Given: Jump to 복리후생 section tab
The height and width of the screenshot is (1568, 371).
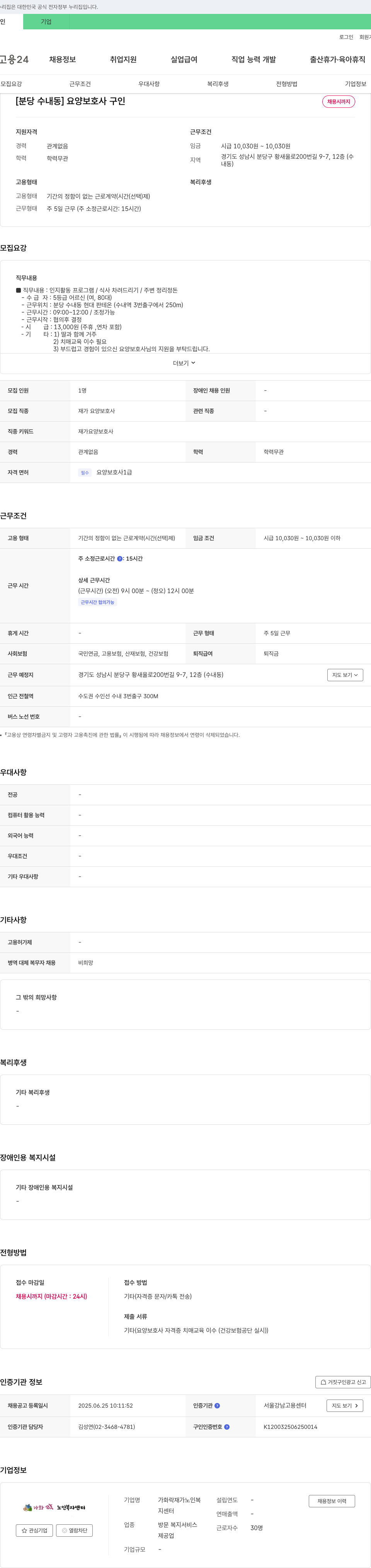Looking at the screenshot, I should (218, 84).
